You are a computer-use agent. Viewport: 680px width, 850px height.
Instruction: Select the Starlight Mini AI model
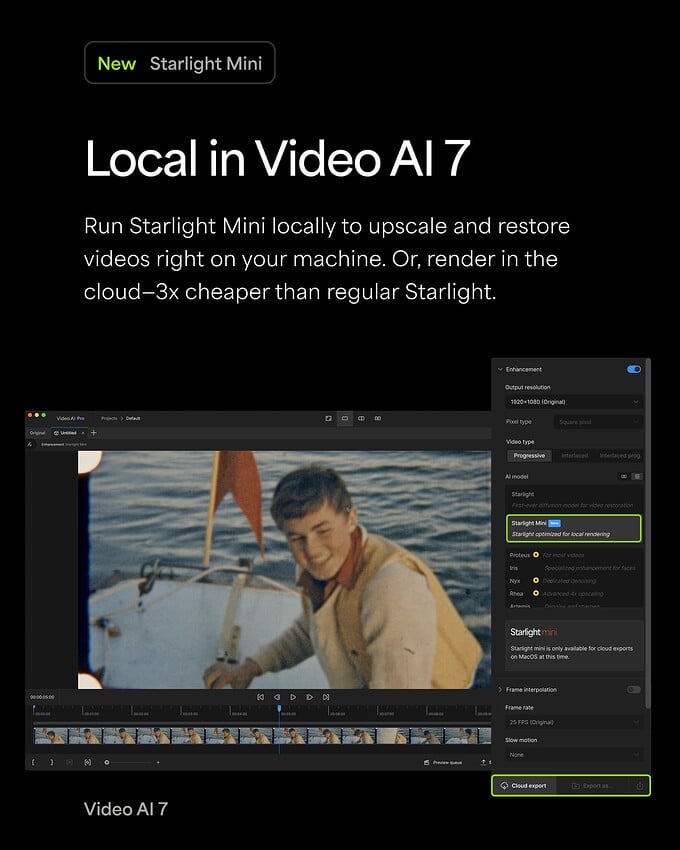[574, 529]
